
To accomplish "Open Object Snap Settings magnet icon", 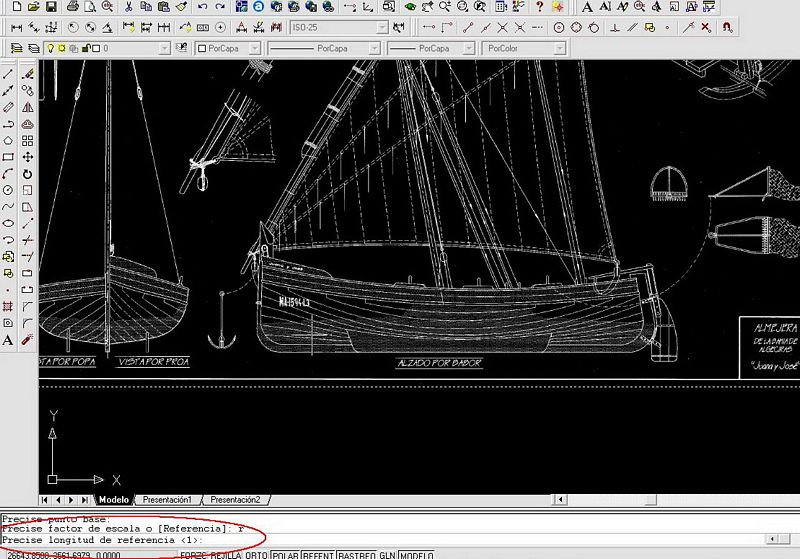I will coord(728,28).
